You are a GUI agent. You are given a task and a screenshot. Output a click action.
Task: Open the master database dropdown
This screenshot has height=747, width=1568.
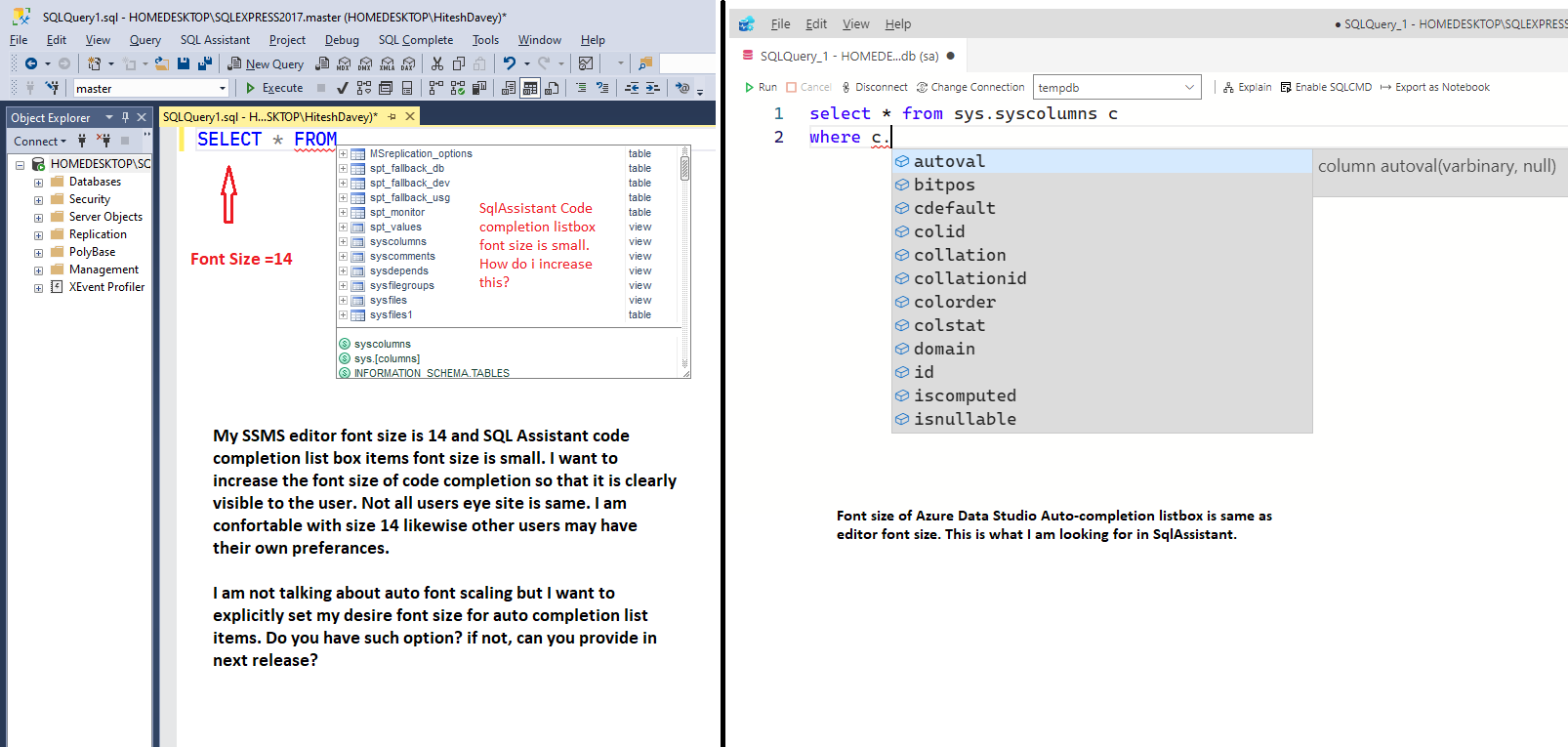coord(223,88)
